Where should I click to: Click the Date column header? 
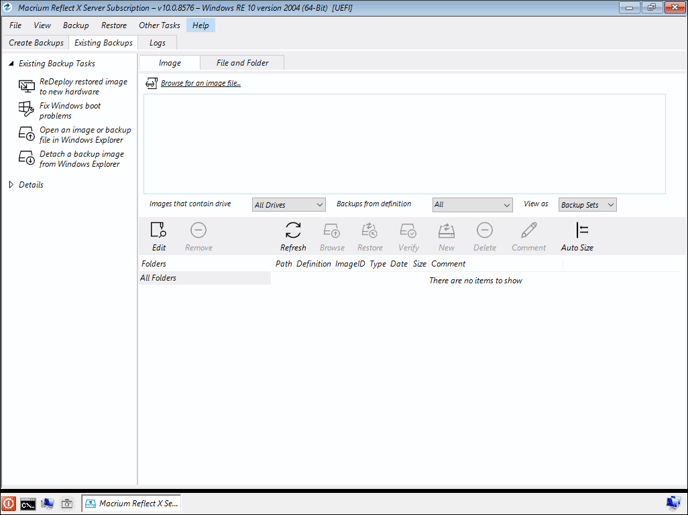(399, 264)
